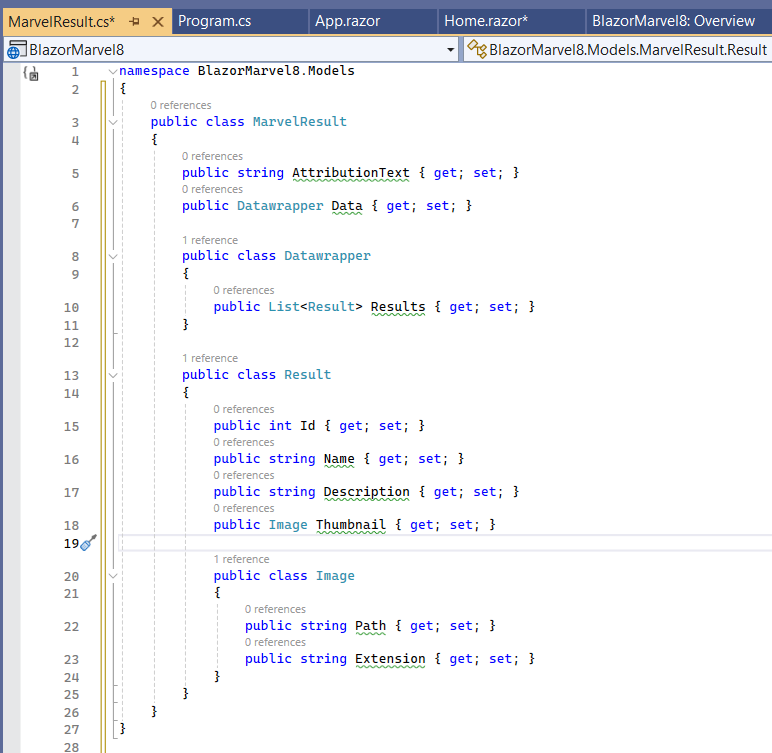Collapse the MarvelResult class block
The image size is (772, 753).
(113, 122)
